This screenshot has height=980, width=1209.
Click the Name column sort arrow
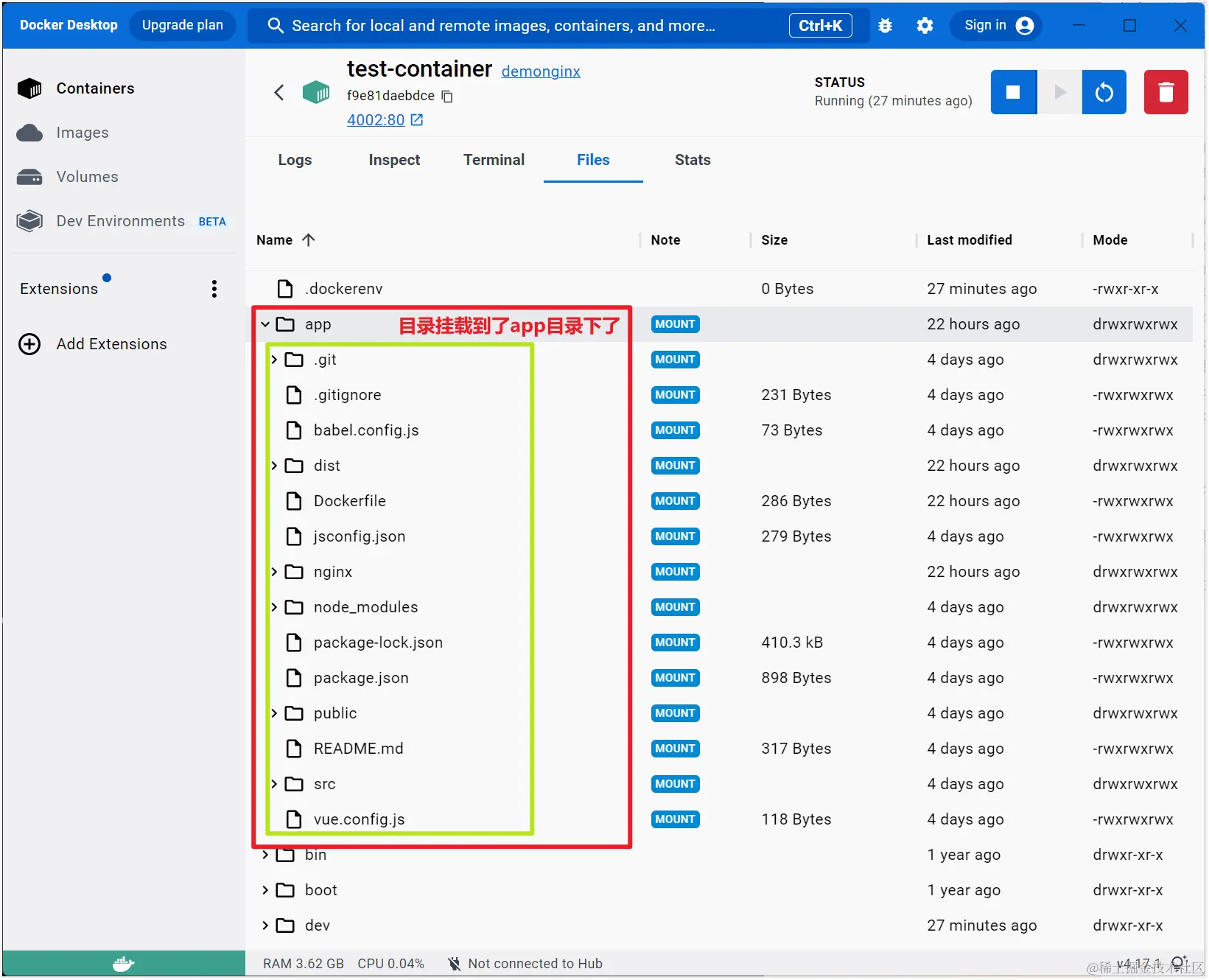pos(309,239)
